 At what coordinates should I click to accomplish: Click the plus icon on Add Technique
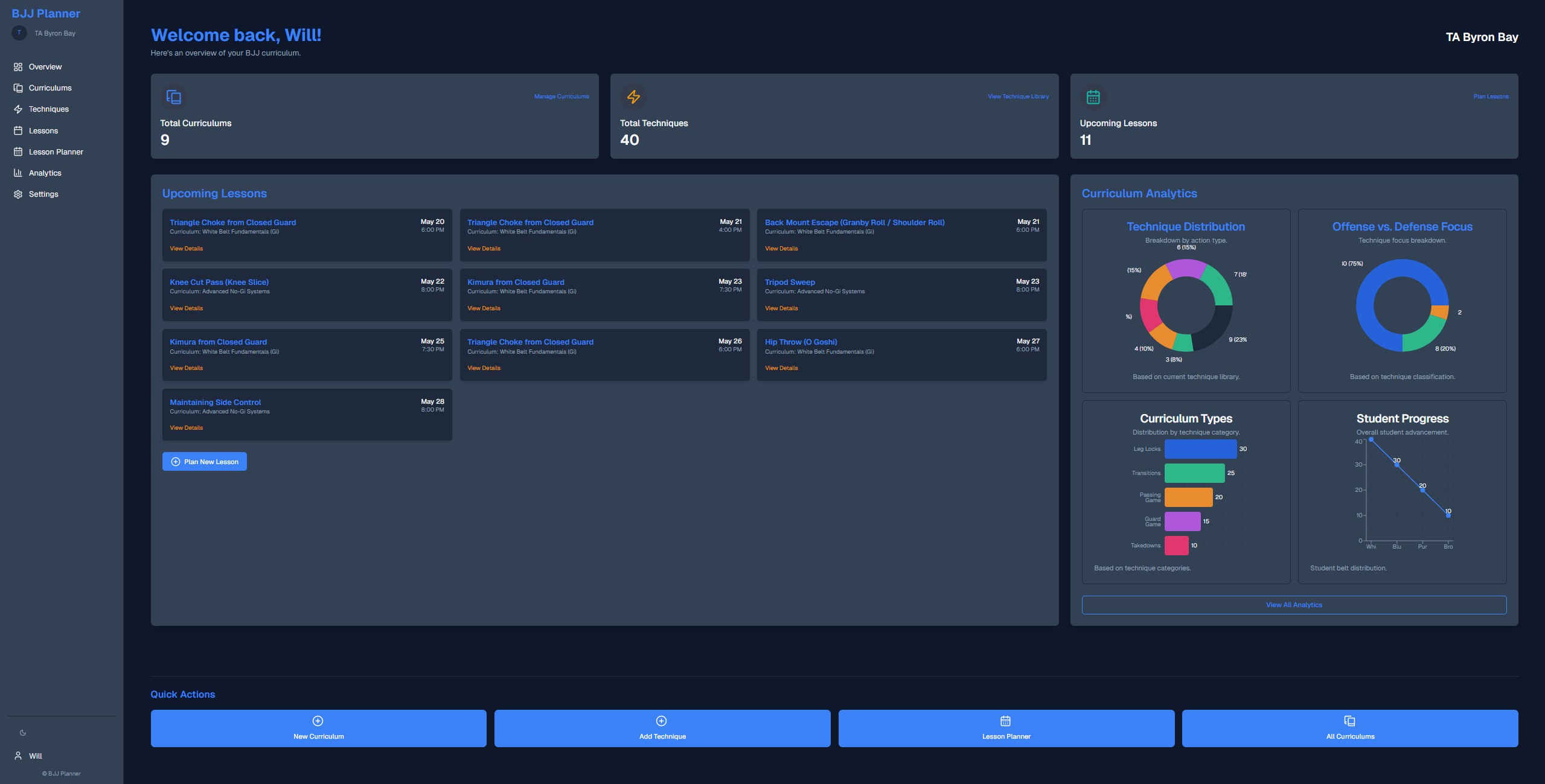(x=662, y=721)
